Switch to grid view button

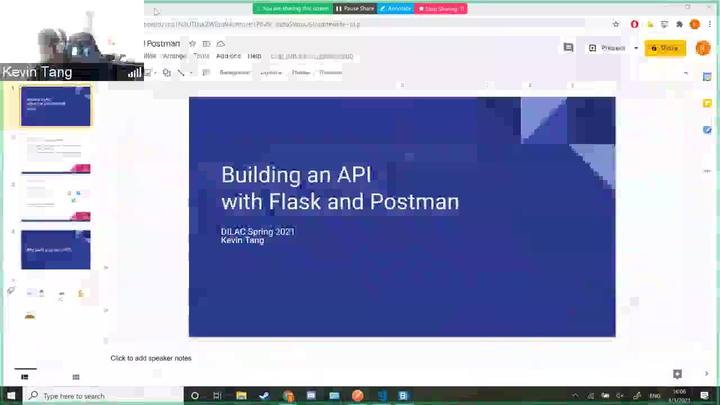[76, 377]
